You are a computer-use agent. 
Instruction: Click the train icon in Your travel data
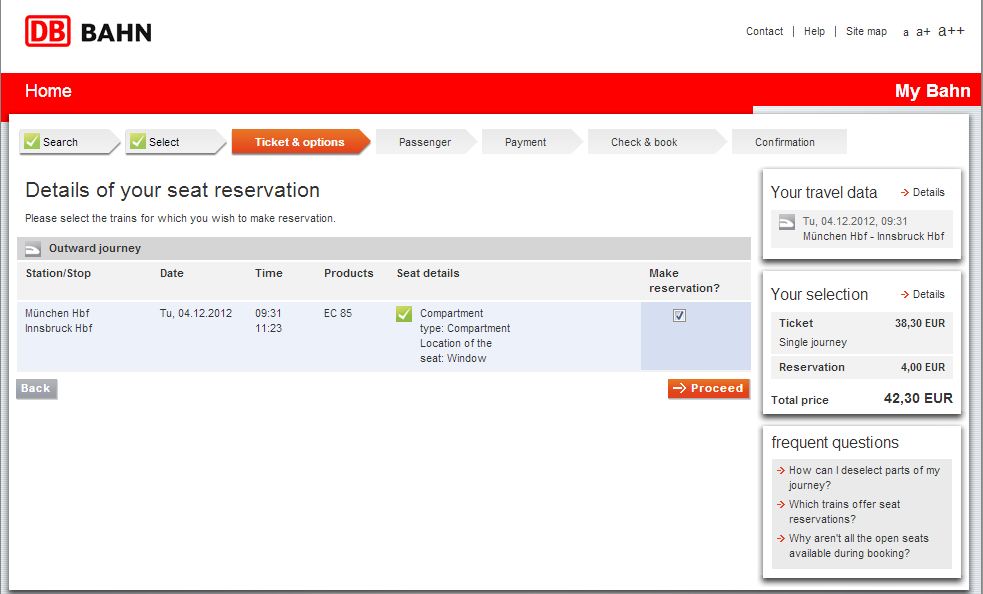coord(786,222)
